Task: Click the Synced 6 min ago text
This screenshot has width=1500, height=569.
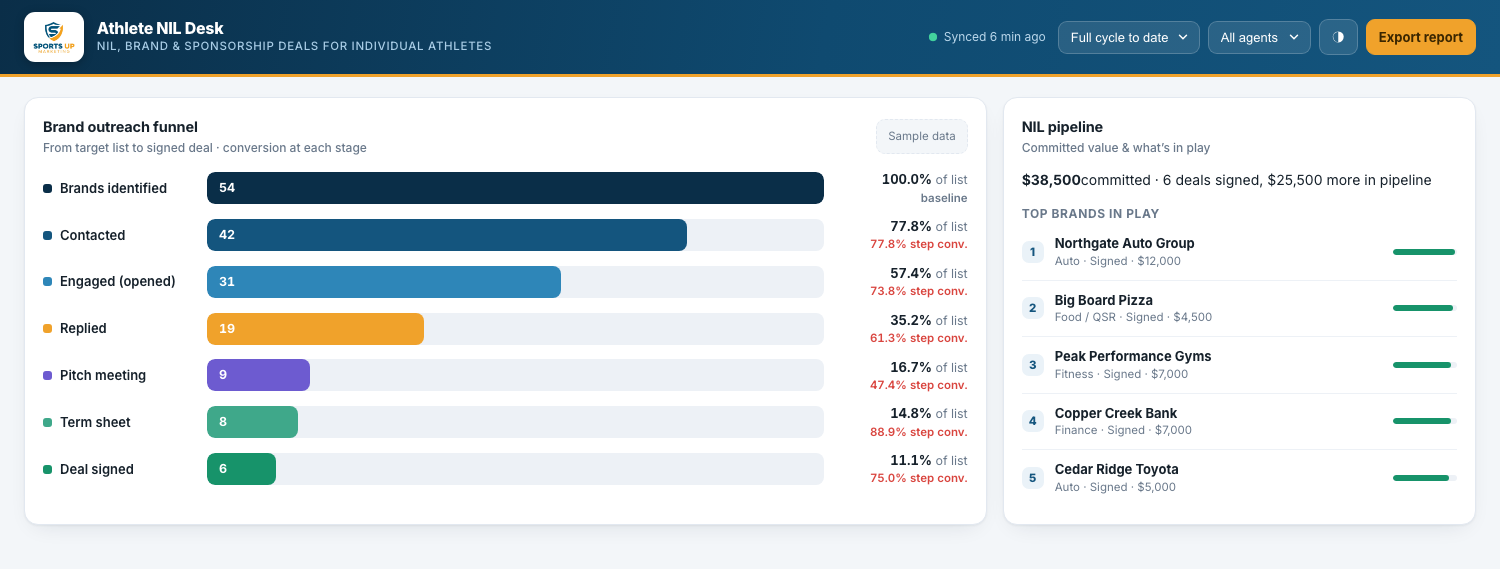Action: [994, 37]
